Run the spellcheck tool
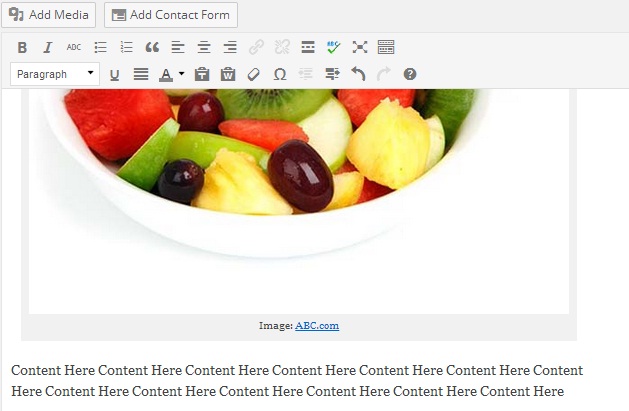The image size is (629, 411). [x=333, y=47]
